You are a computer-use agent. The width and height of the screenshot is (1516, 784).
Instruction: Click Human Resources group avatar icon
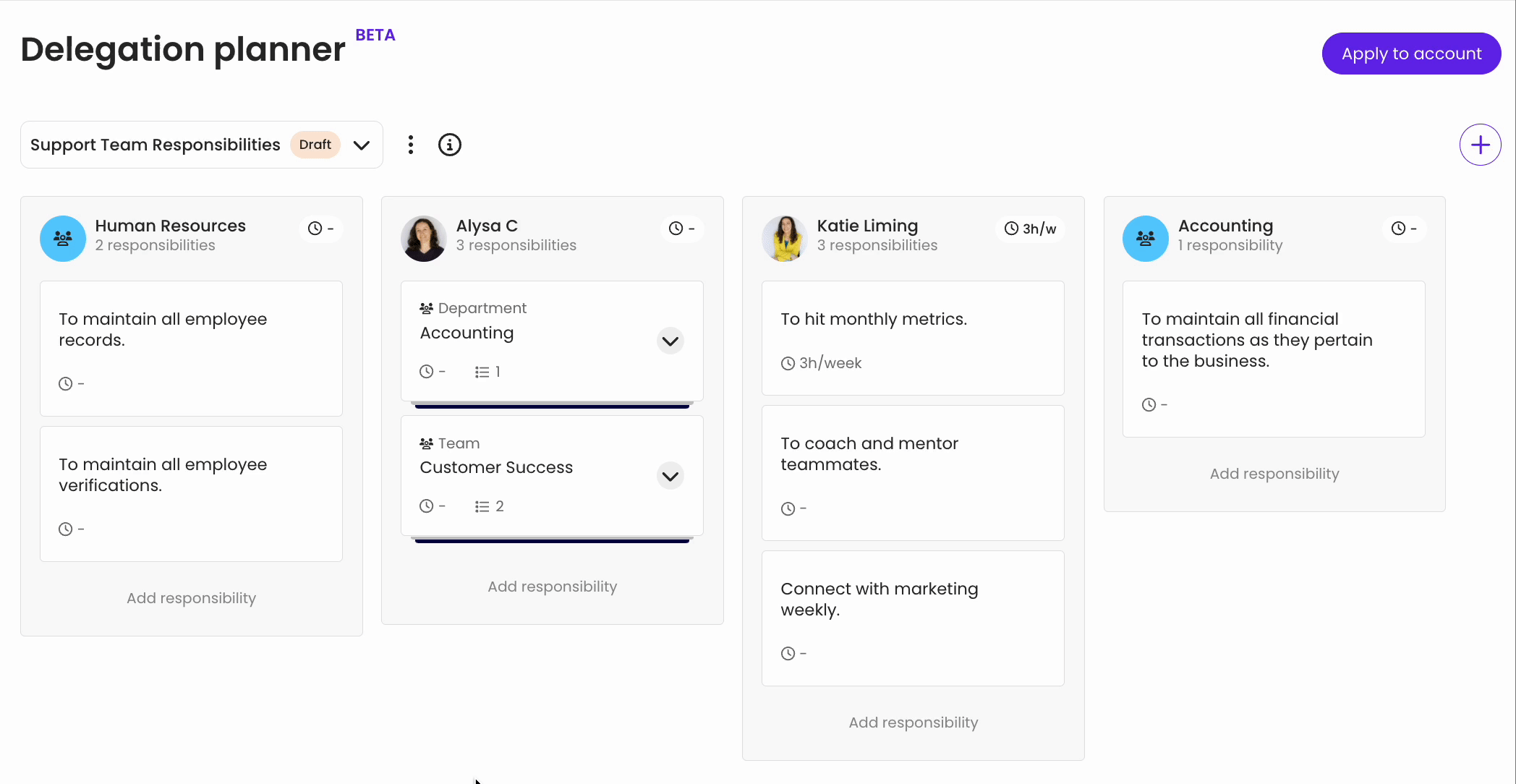[x=63, y=238]
